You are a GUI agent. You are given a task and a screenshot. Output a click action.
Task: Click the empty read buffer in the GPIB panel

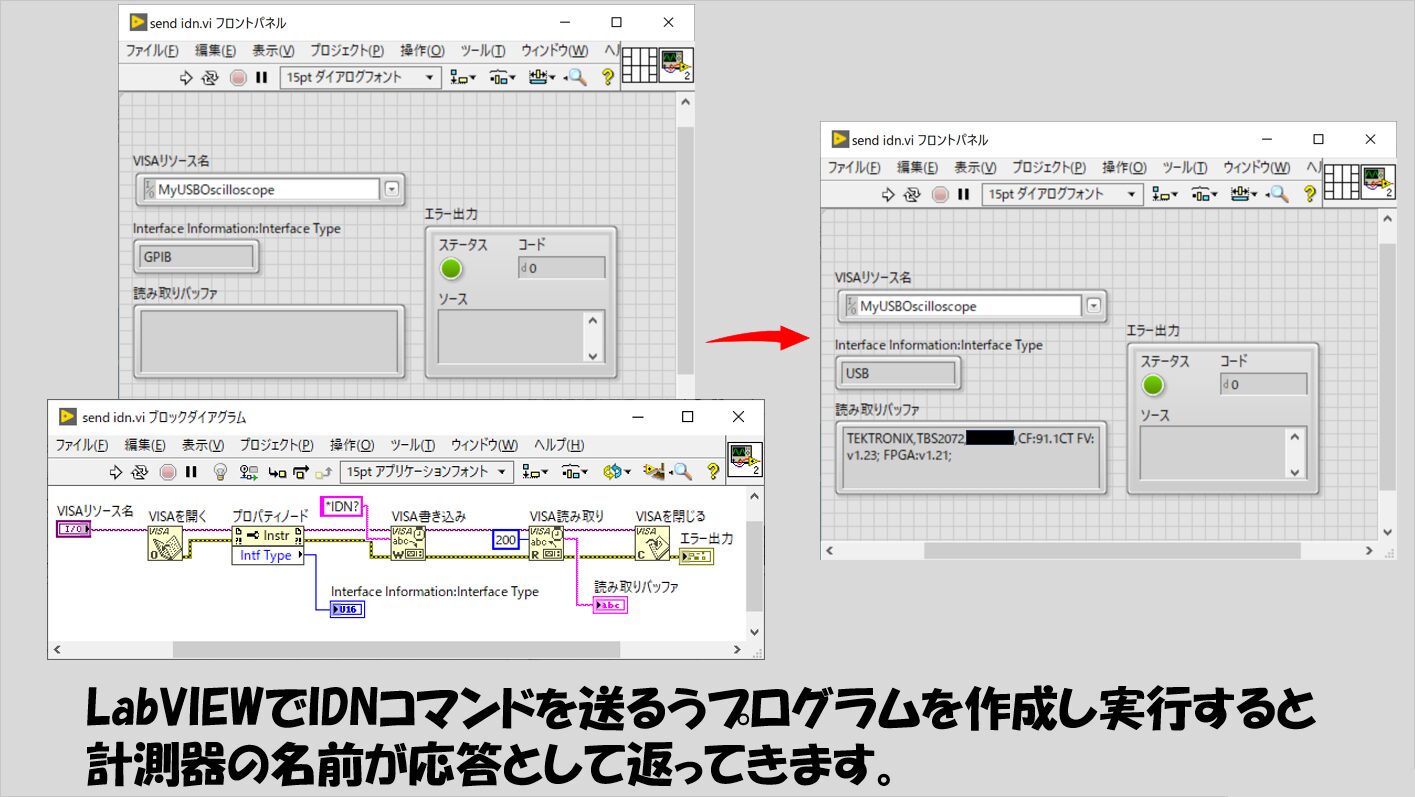click(x=270, y=342)
